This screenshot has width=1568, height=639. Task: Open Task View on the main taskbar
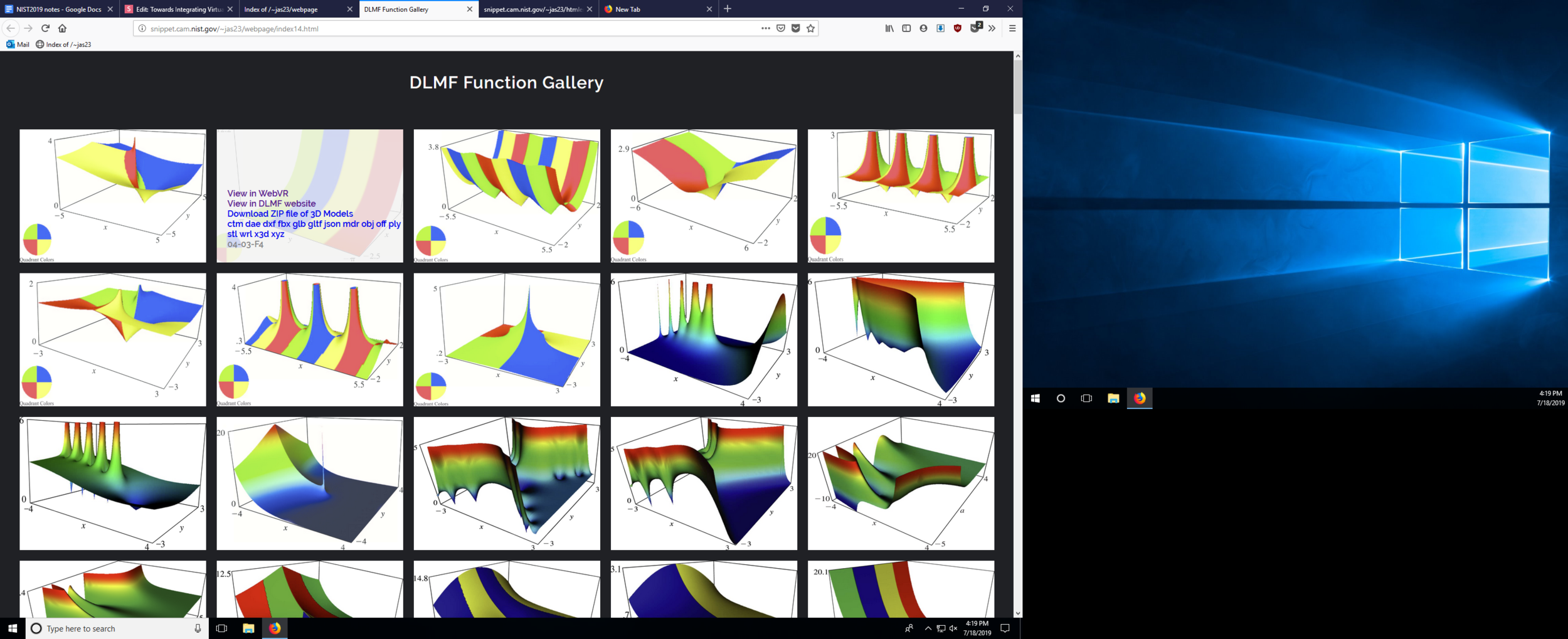[221, 628]
